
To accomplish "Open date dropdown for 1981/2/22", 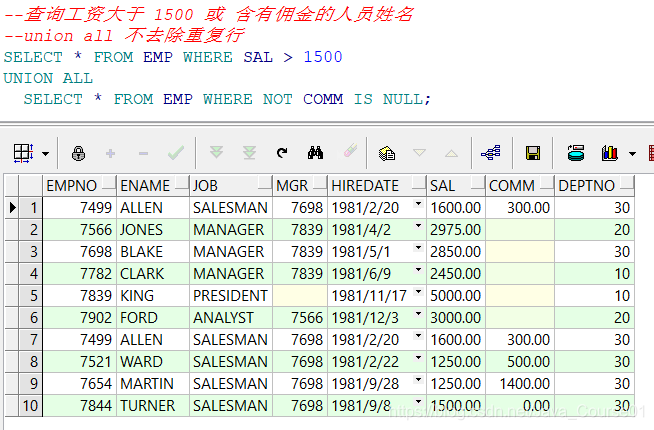I will point(418,358).
